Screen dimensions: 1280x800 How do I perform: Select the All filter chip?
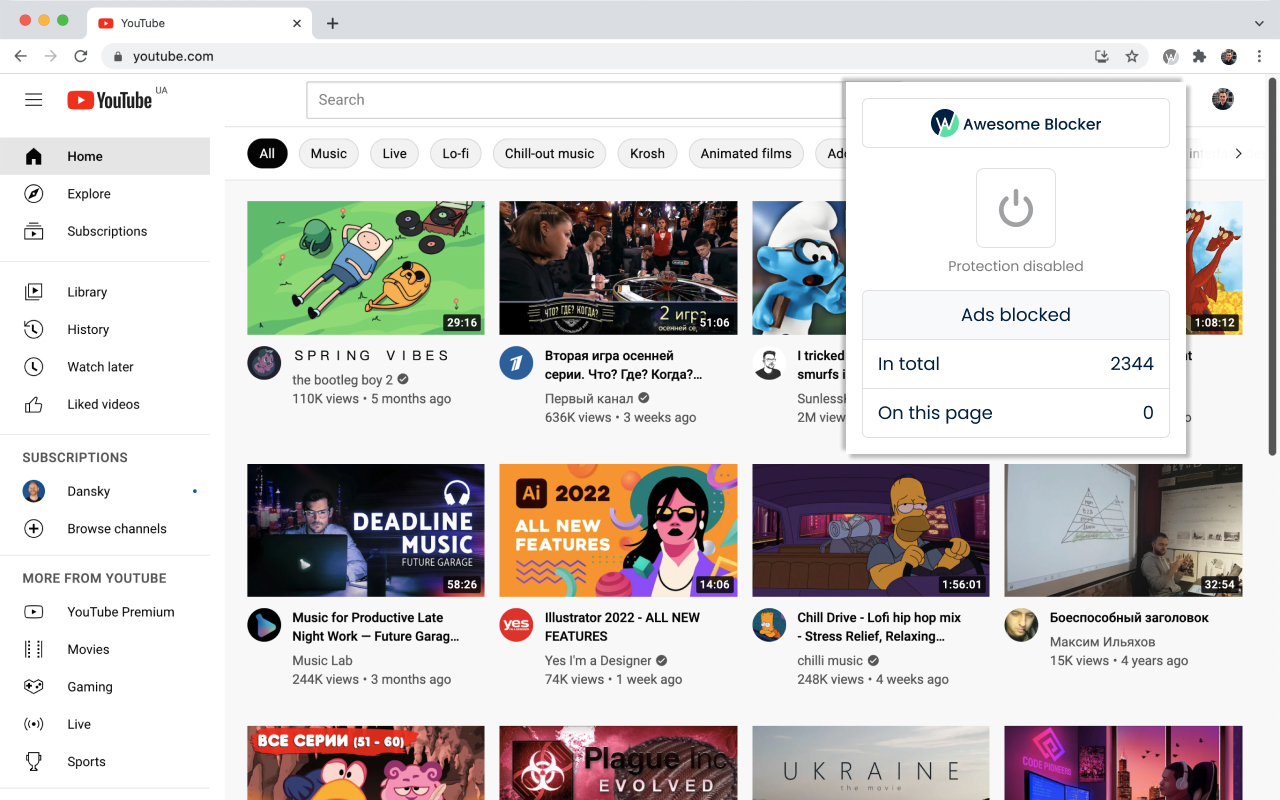(x=267, y=154)
